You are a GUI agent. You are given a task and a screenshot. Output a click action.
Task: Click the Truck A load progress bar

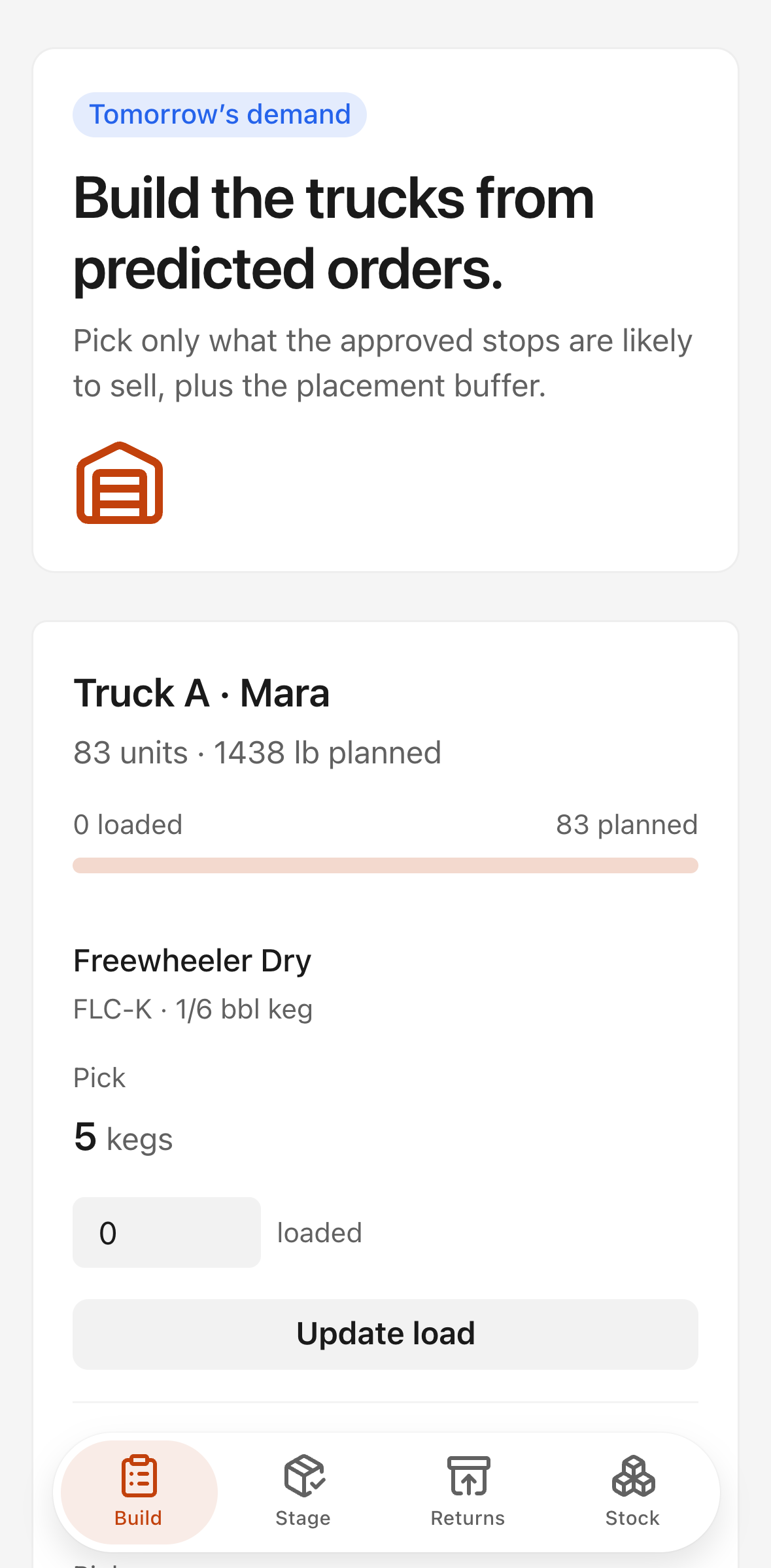point(385,865)
